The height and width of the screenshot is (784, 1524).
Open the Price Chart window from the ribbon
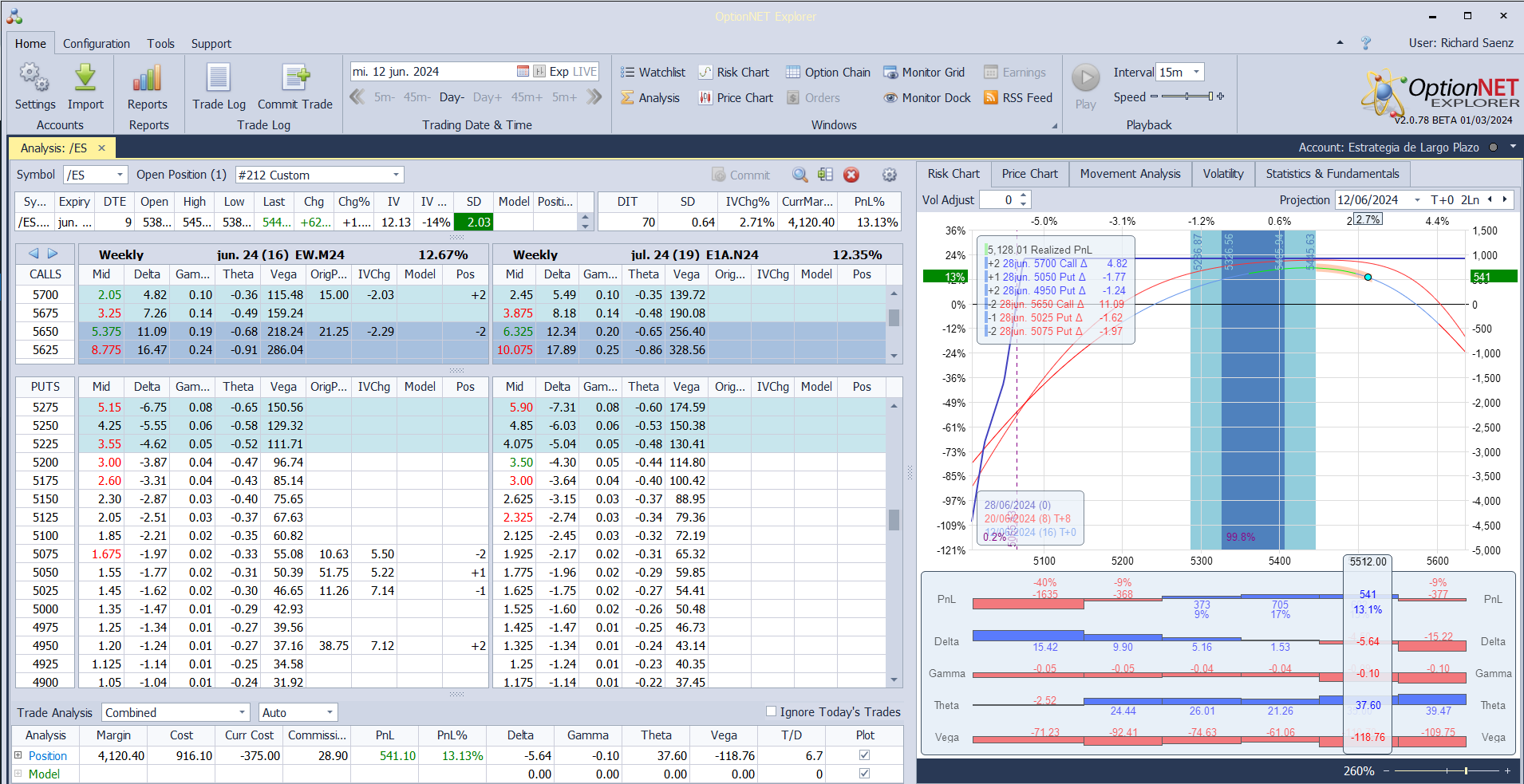(x=736, y=97)
